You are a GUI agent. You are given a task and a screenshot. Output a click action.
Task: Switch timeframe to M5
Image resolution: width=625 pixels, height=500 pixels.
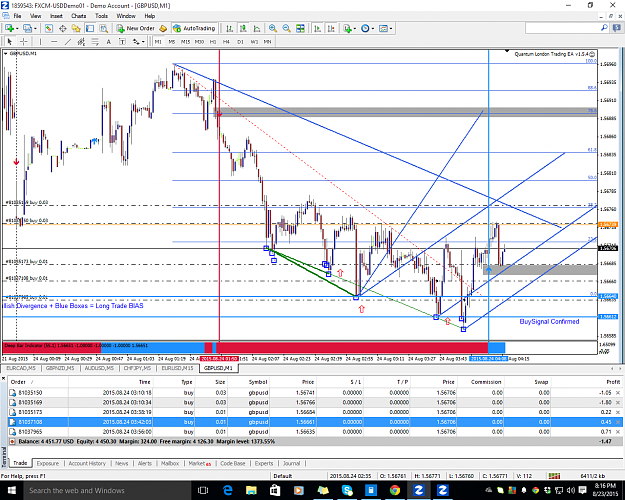pos(172,41)
